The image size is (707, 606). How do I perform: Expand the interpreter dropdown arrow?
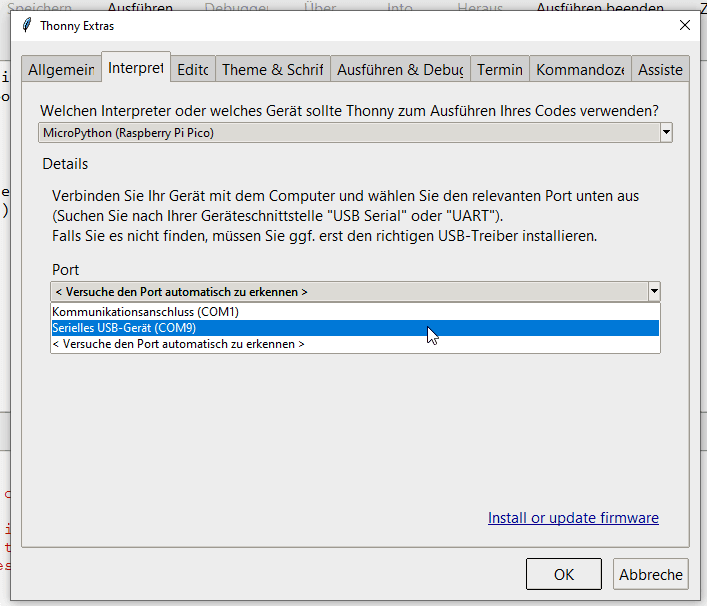[x=666, y=133]
